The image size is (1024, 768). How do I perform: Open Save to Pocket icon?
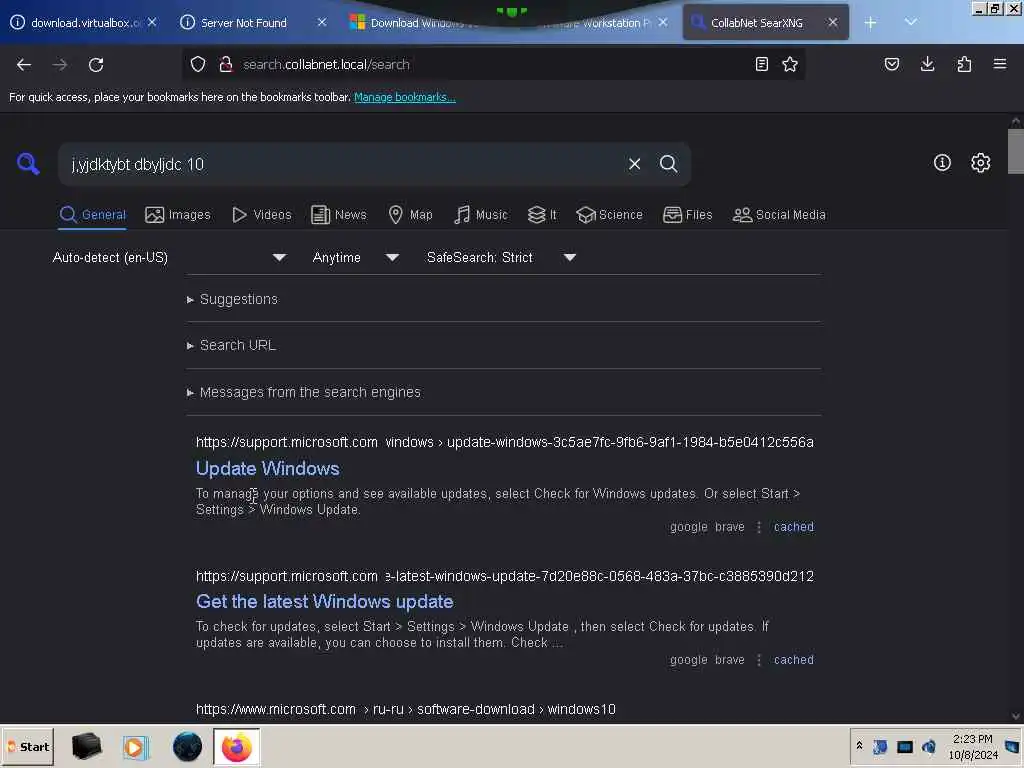point(891,64)
